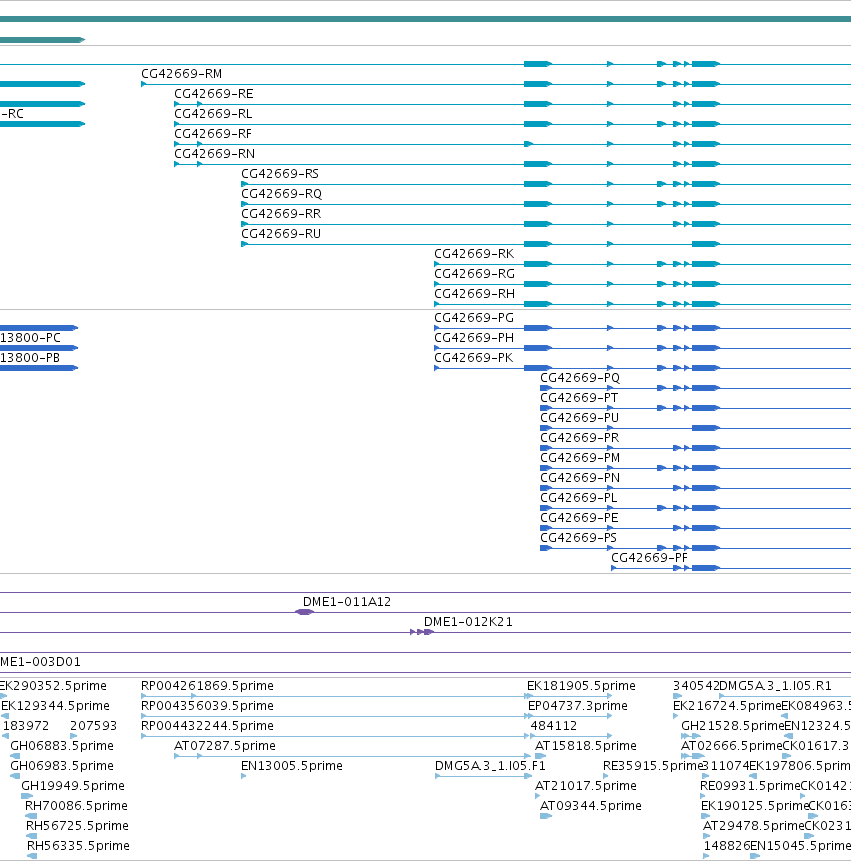Select EST RP004432244.5prime

[x=207, y=726]
